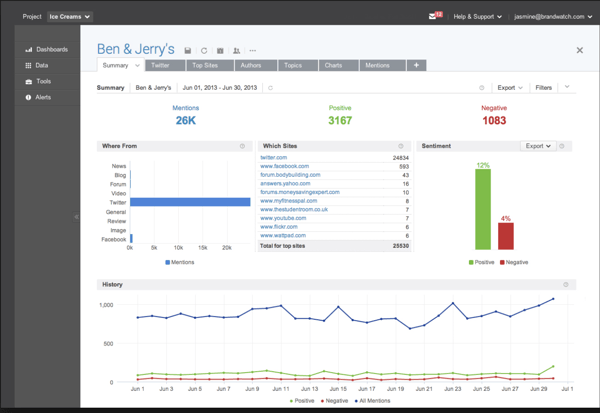Toggle Positive legend in Sentiment chart
The height and width of the screenshot is (413, 600).
tap(481, 262)
